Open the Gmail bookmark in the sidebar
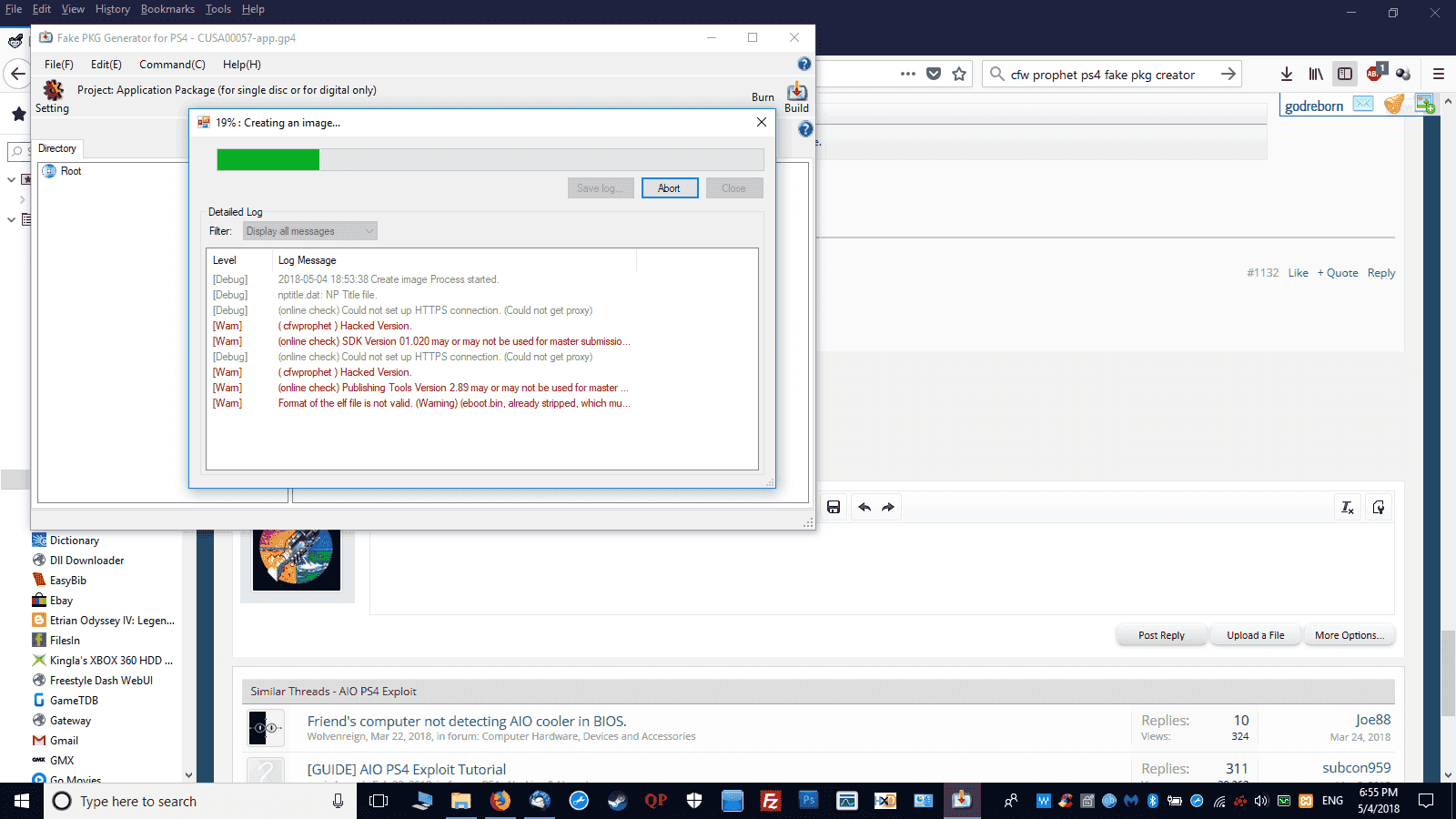The image size is (1456, 819). click(64, 741)
